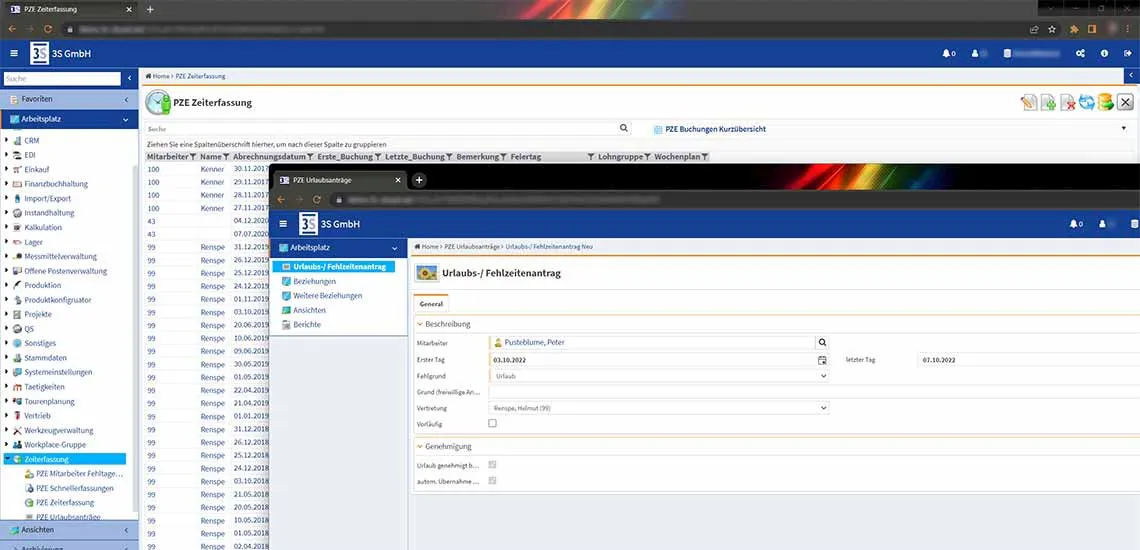Toggle the Vorläufig checkbox
Viewport: 1140px width, 550px height.
point(492,424)
